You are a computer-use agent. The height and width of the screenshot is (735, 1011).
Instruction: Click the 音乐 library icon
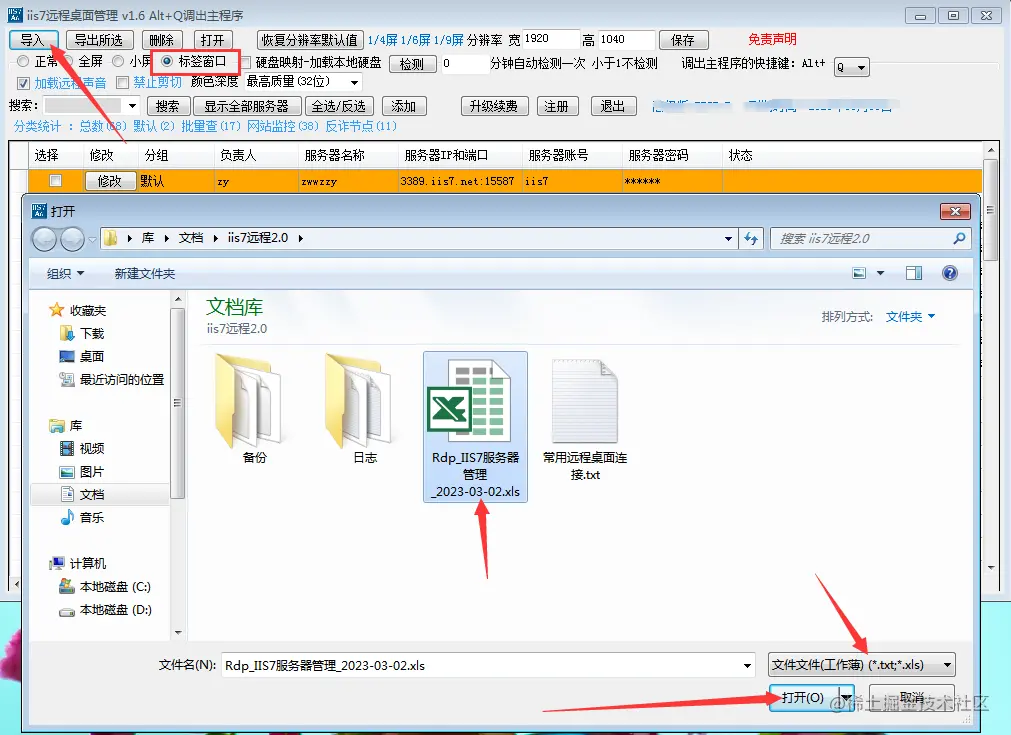(x=66, y=517)
